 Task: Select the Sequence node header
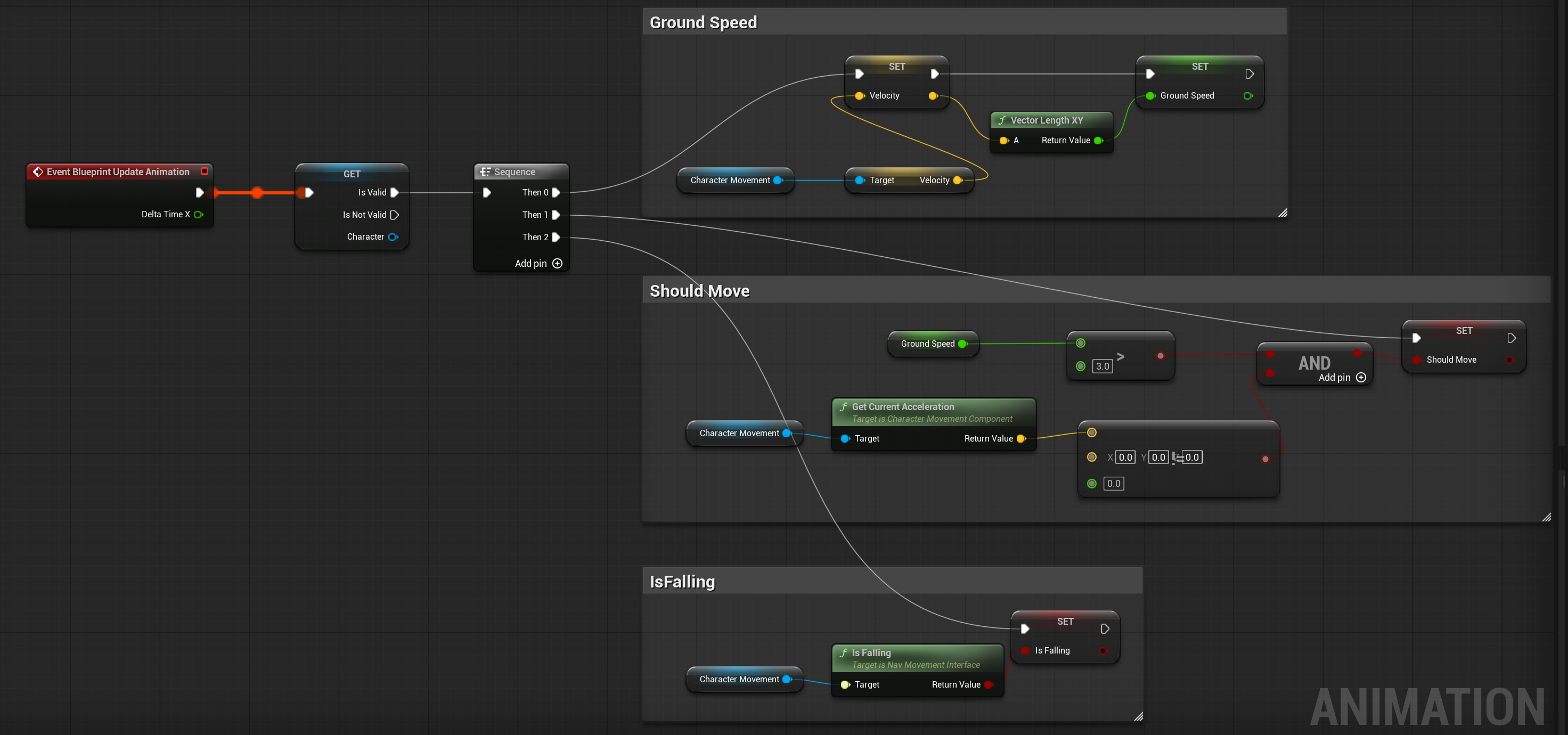(x=521, y=172)
